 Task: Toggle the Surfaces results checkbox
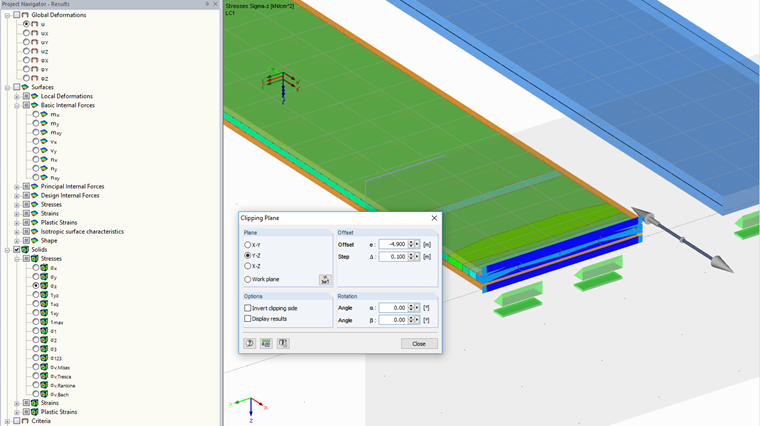(x=16, y=87)
